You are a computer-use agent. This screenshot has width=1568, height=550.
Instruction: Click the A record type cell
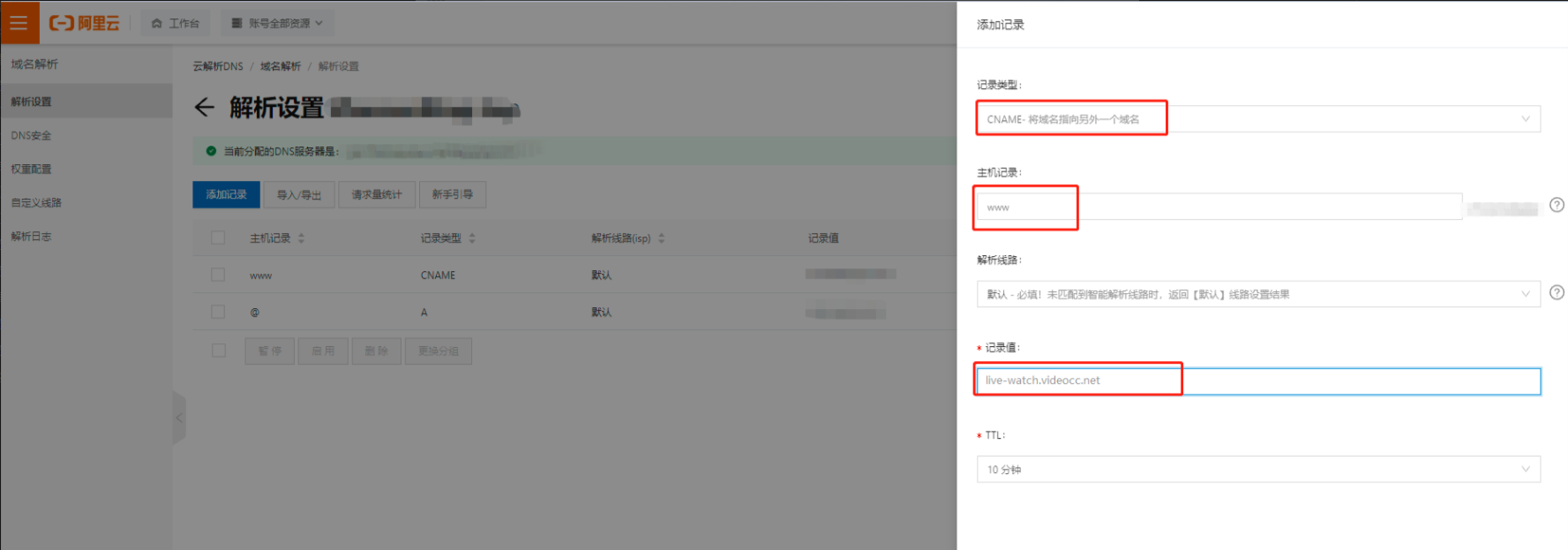point(424,313)
